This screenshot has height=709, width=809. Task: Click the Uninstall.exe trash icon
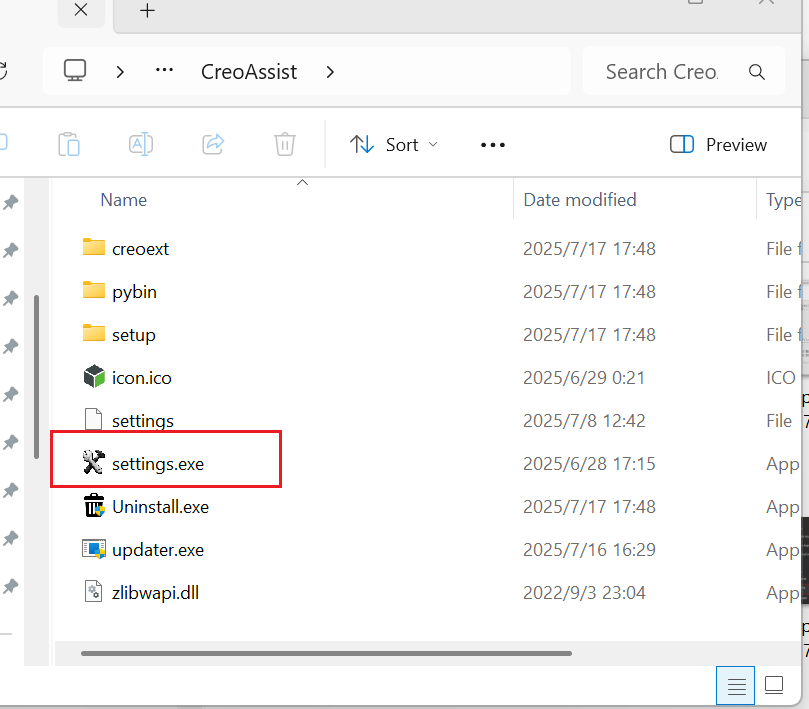94,506
